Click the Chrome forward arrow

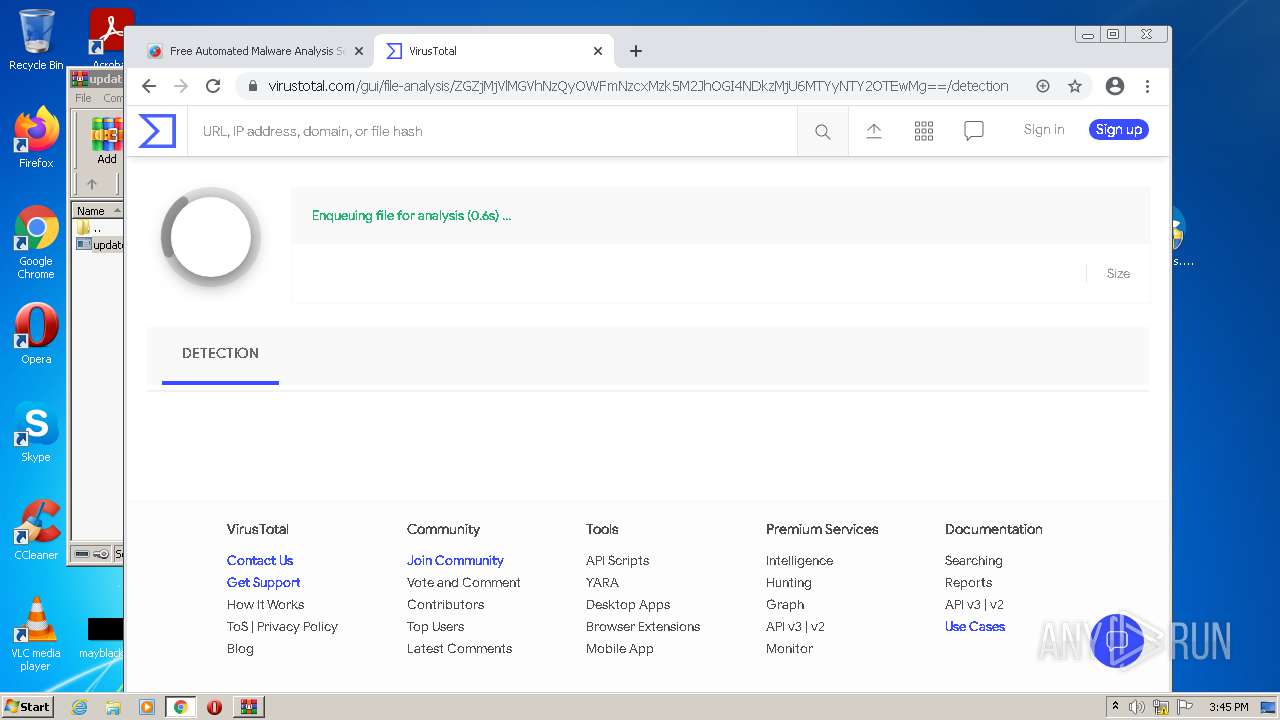(181, 86)
